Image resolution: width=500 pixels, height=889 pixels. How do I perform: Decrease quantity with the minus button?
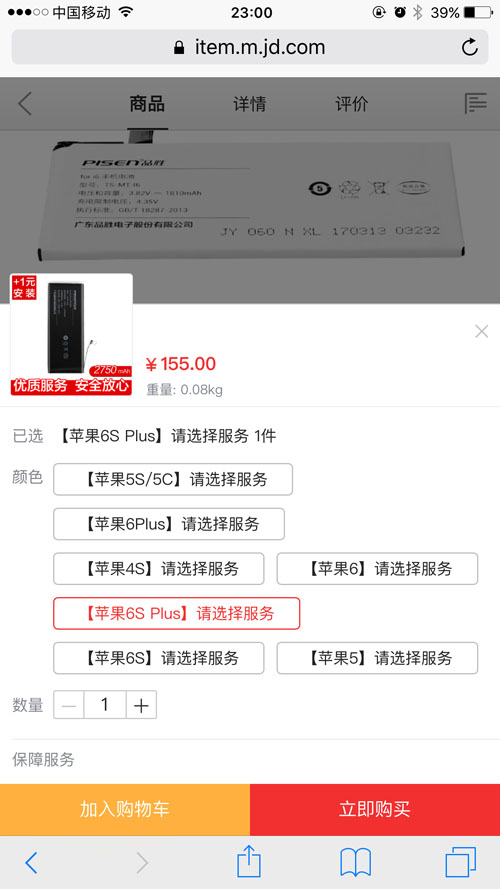[x=69, y=705]
